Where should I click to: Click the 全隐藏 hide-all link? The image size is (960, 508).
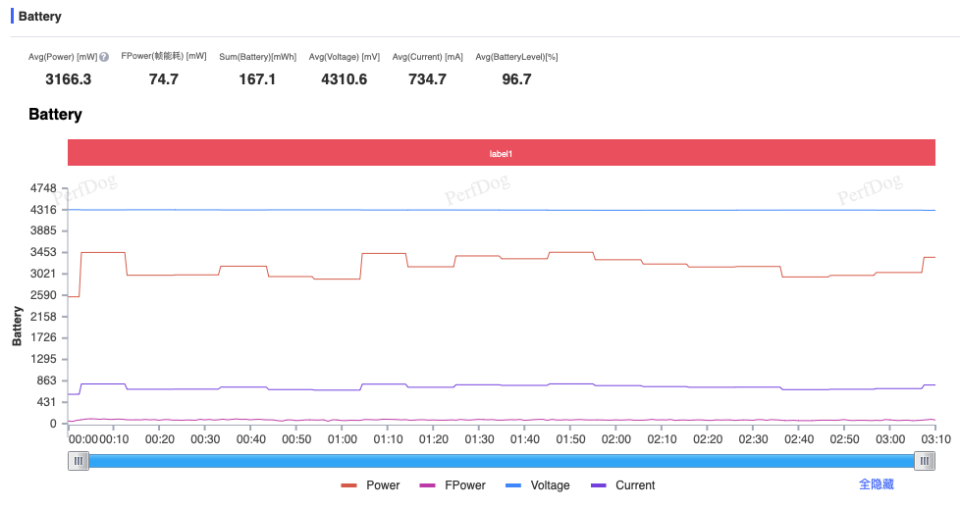tap(876, 484)
